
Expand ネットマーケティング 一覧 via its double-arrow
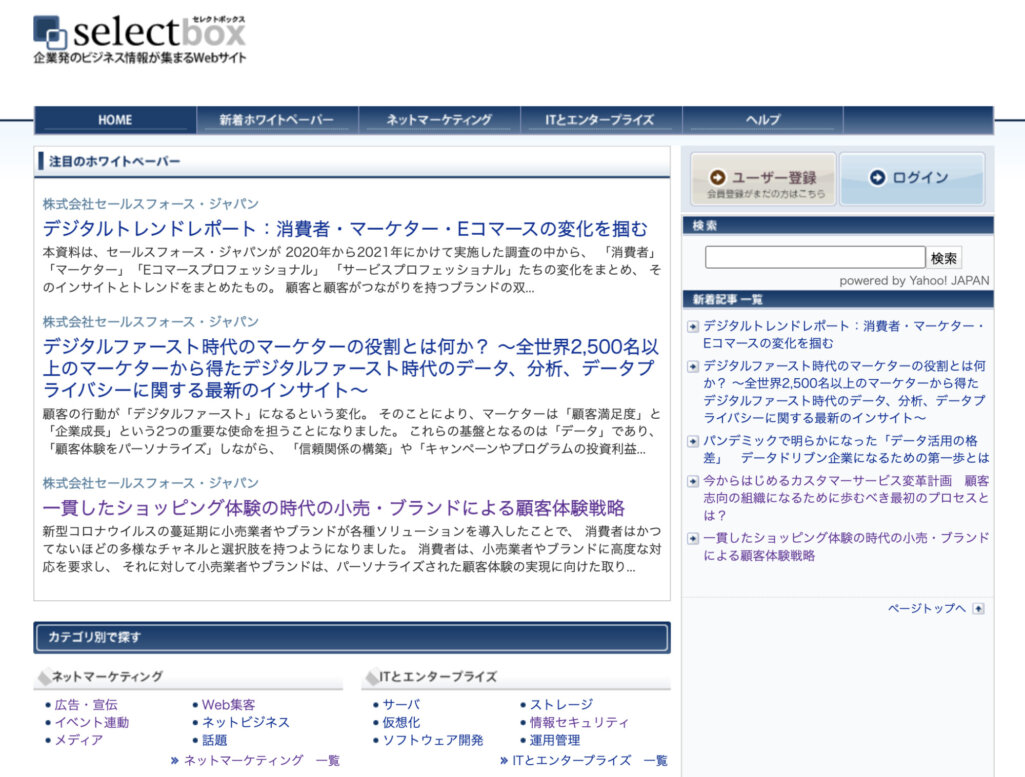(173, 760)
